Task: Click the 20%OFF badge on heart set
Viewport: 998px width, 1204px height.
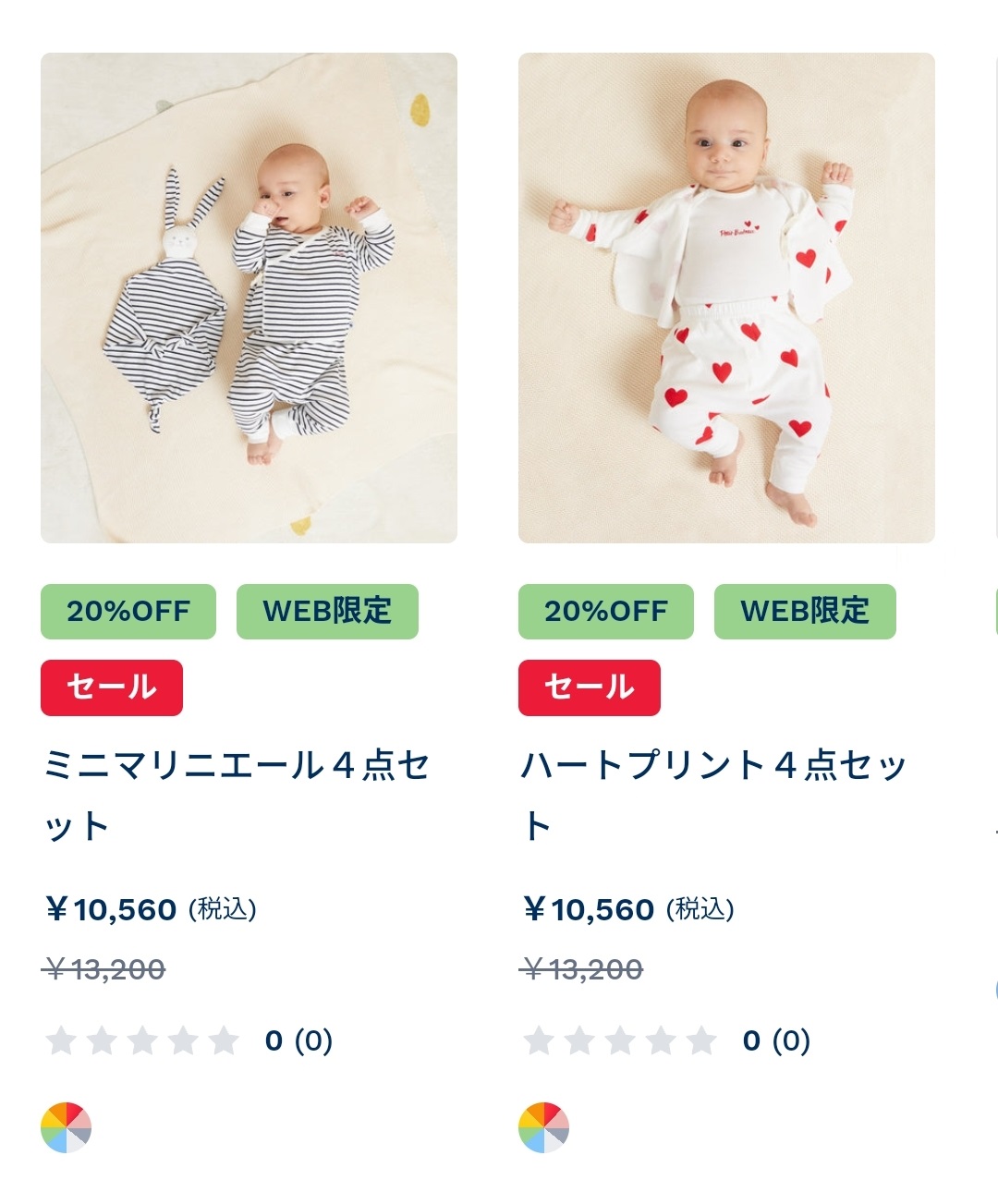Action: (x=606, y=611)
